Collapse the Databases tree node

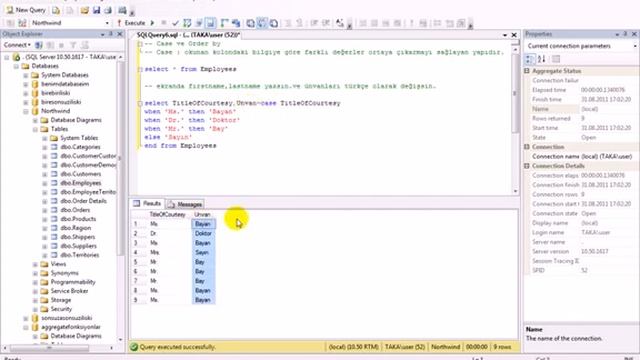point(16,66)
